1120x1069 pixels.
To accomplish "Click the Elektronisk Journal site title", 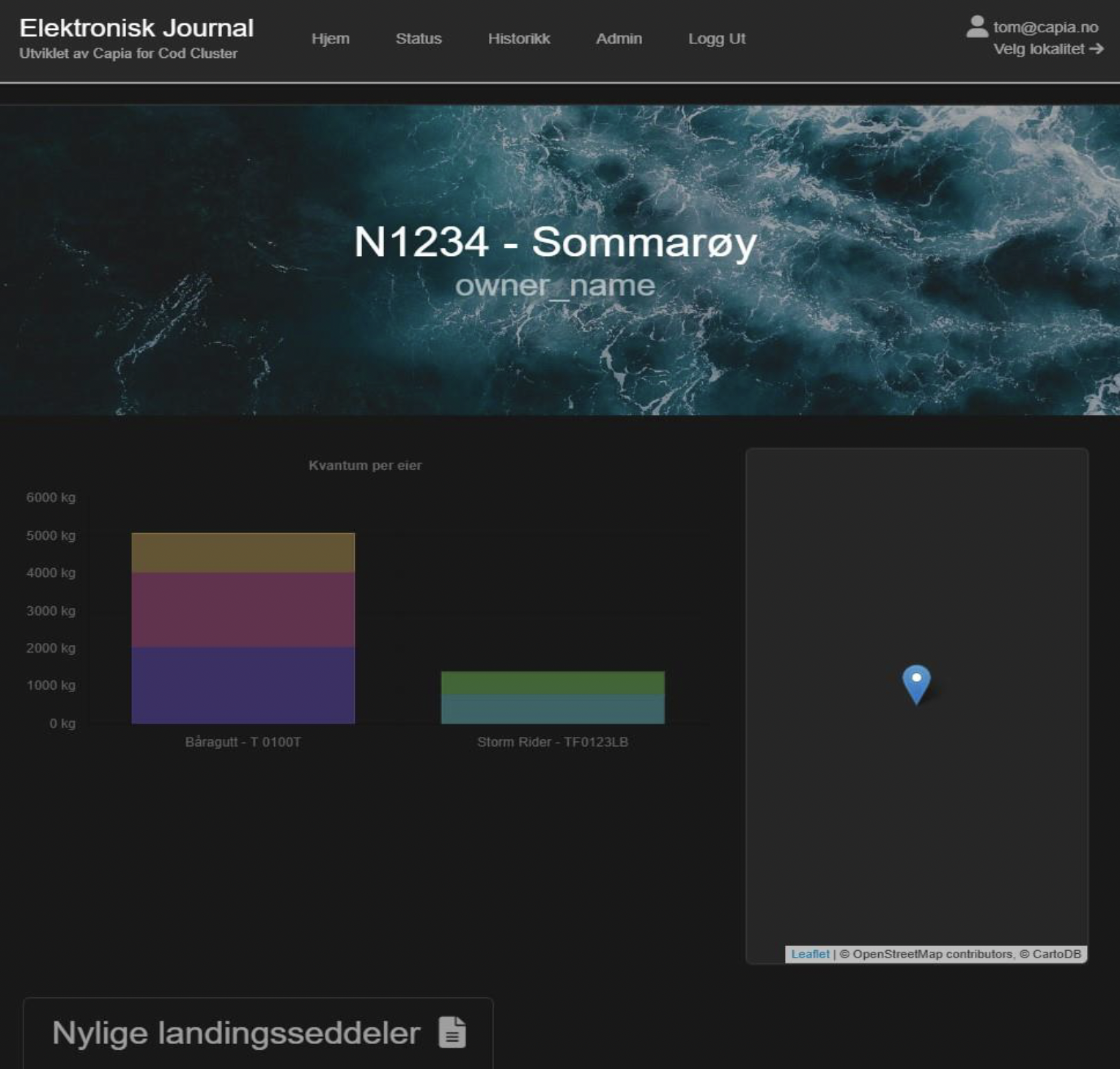I will (x=136, y=28).
